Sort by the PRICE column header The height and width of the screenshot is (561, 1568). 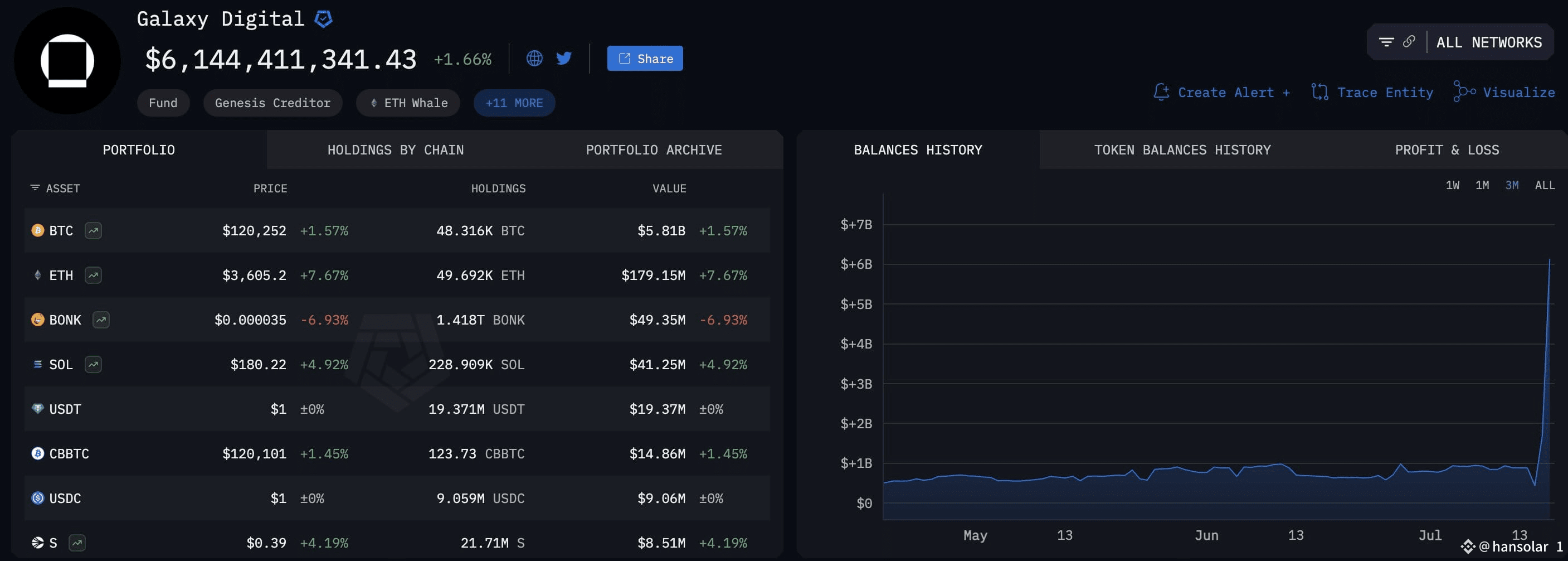point(270,188)
